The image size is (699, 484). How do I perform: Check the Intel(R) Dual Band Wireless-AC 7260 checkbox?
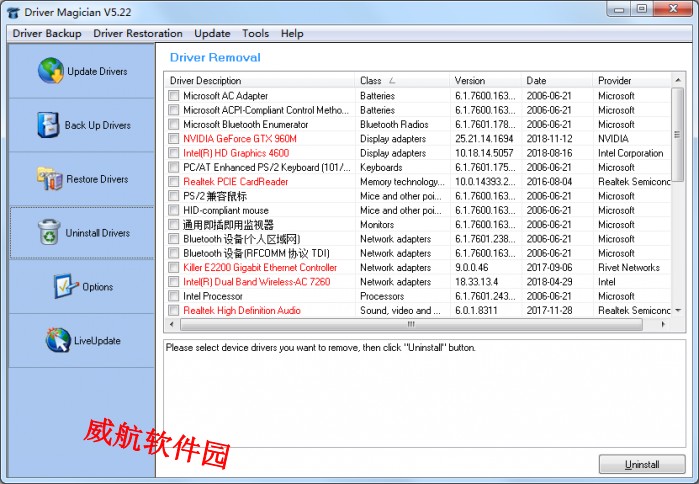tap(174, 282)
